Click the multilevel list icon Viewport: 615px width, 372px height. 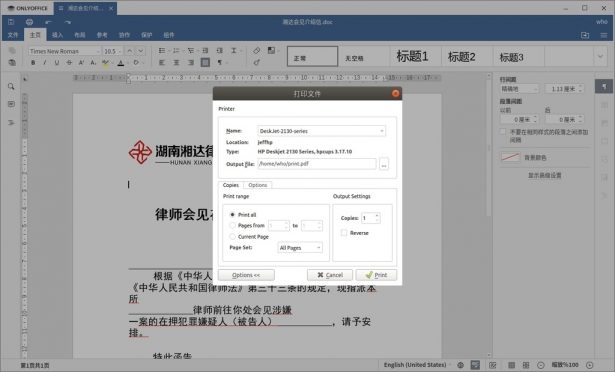191,51
